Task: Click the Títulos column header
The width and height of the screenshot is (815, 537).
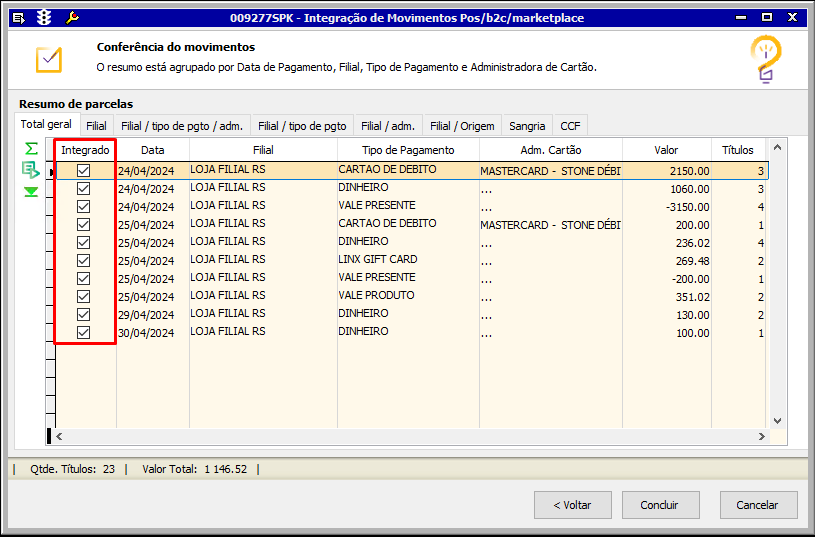Action: point(738,150)
